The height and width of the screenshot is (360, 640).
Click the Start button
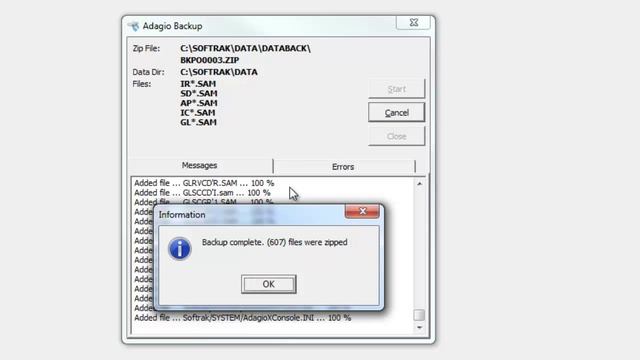(396, 89)
